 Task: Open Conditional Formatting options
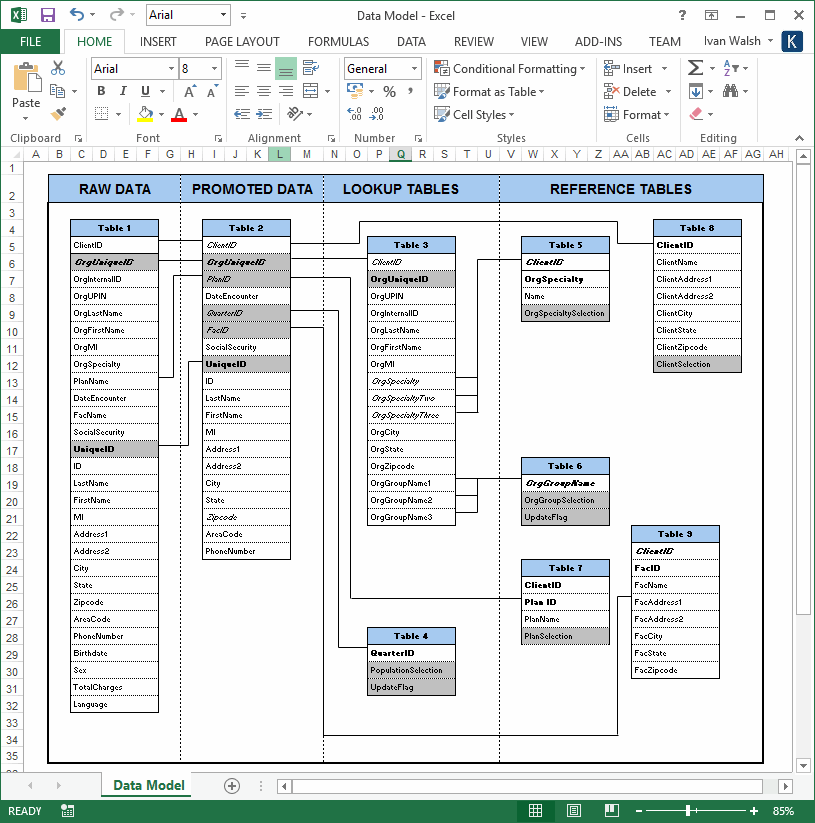point(510,69)
